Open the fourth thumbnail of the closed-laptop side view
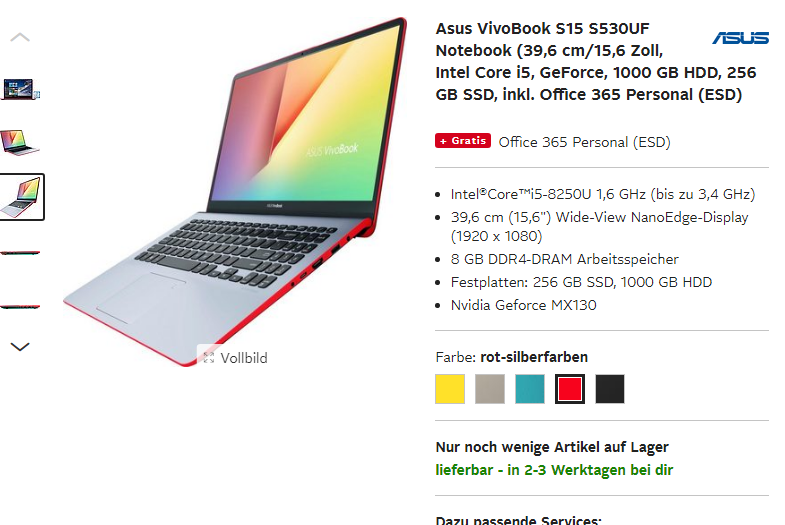Screen dimensions: 785x525 pos(20,253)
